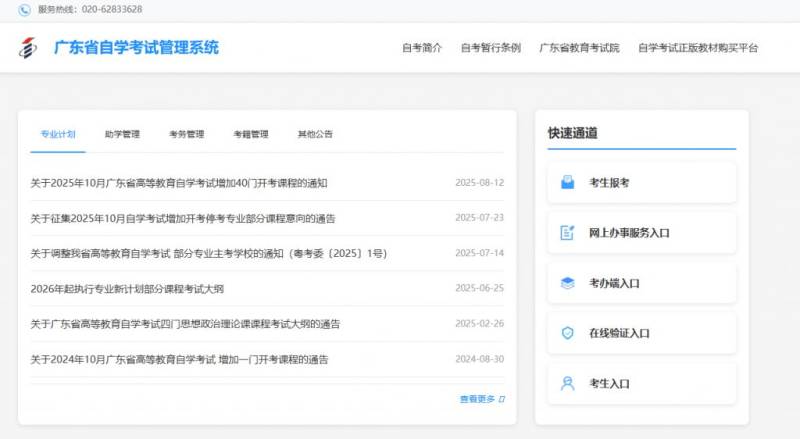Click the 考办端入口 stack icon

click(x=567, y=283)
